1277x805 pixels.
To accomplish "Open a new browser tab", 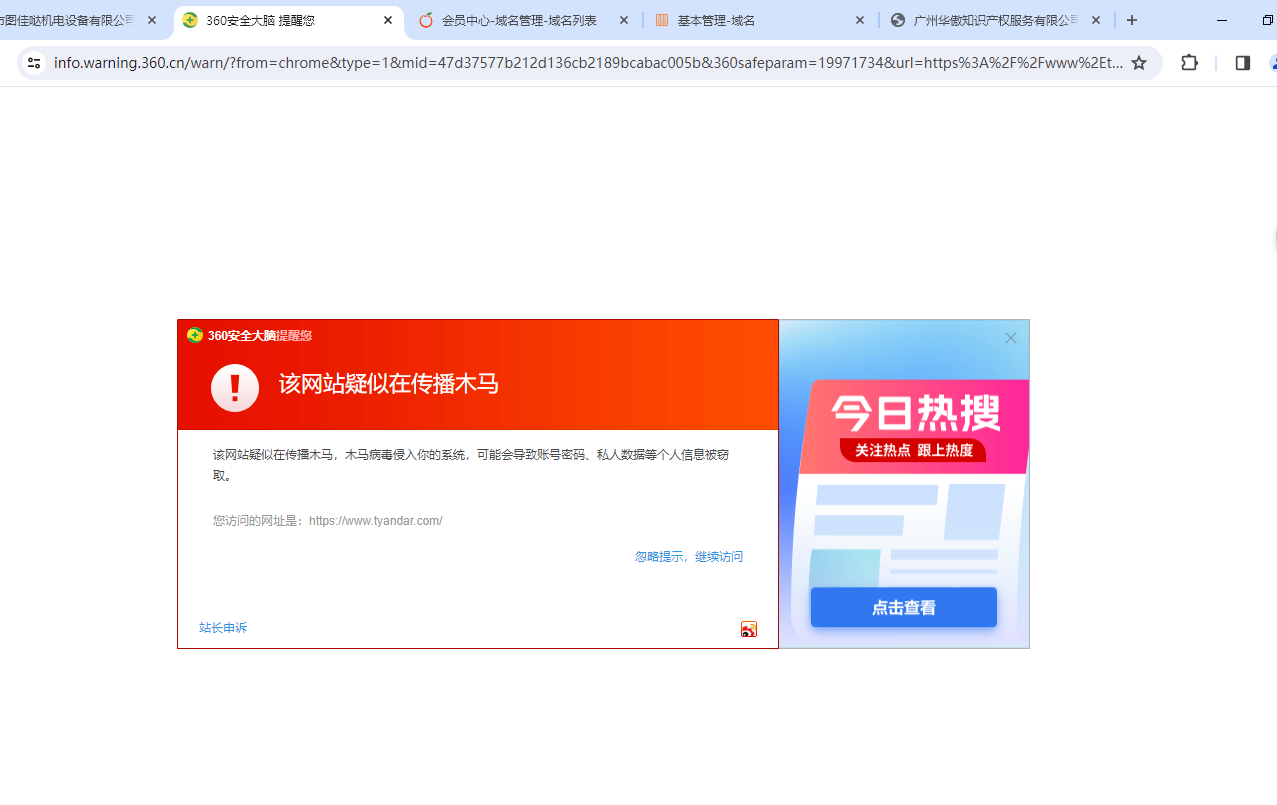I will [1132, 20].
